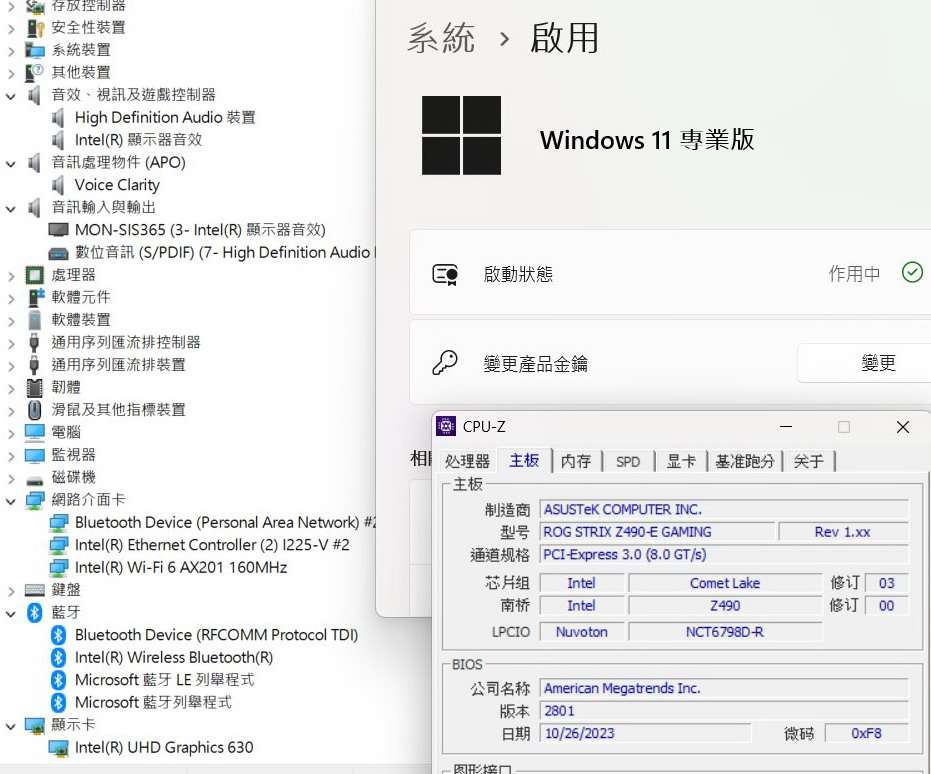Screen dimensions: 931x774
Task: Select the Voice Clarity speaker icon
Action: (x=58, y=185)
